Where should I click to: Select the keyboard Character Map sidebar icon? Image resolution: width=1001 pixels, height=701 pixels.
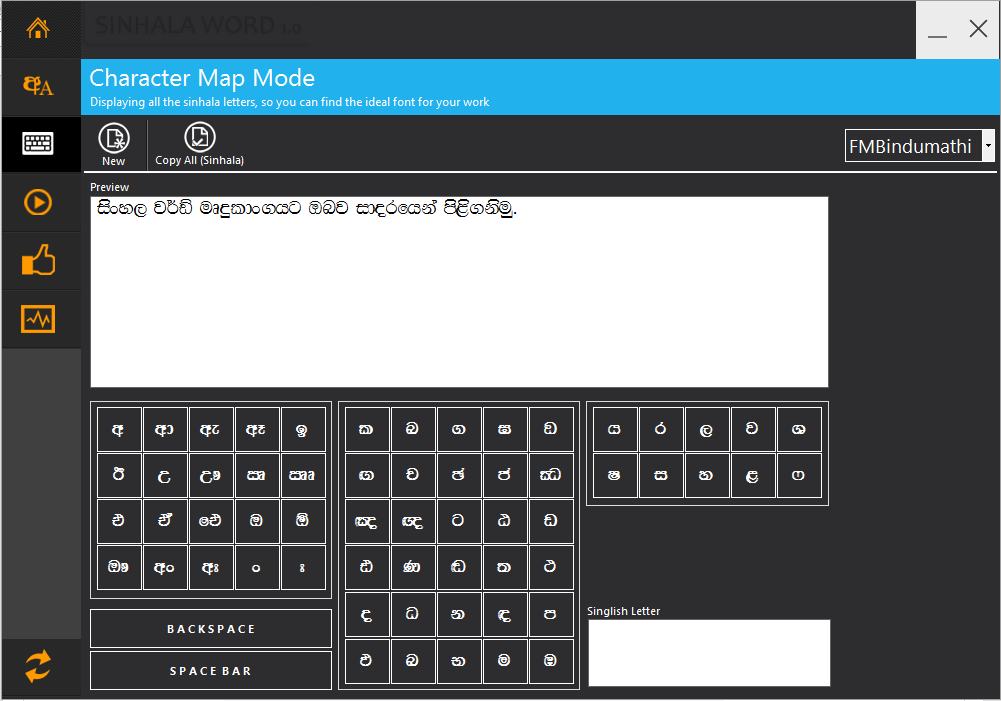(x=38, y=144)
